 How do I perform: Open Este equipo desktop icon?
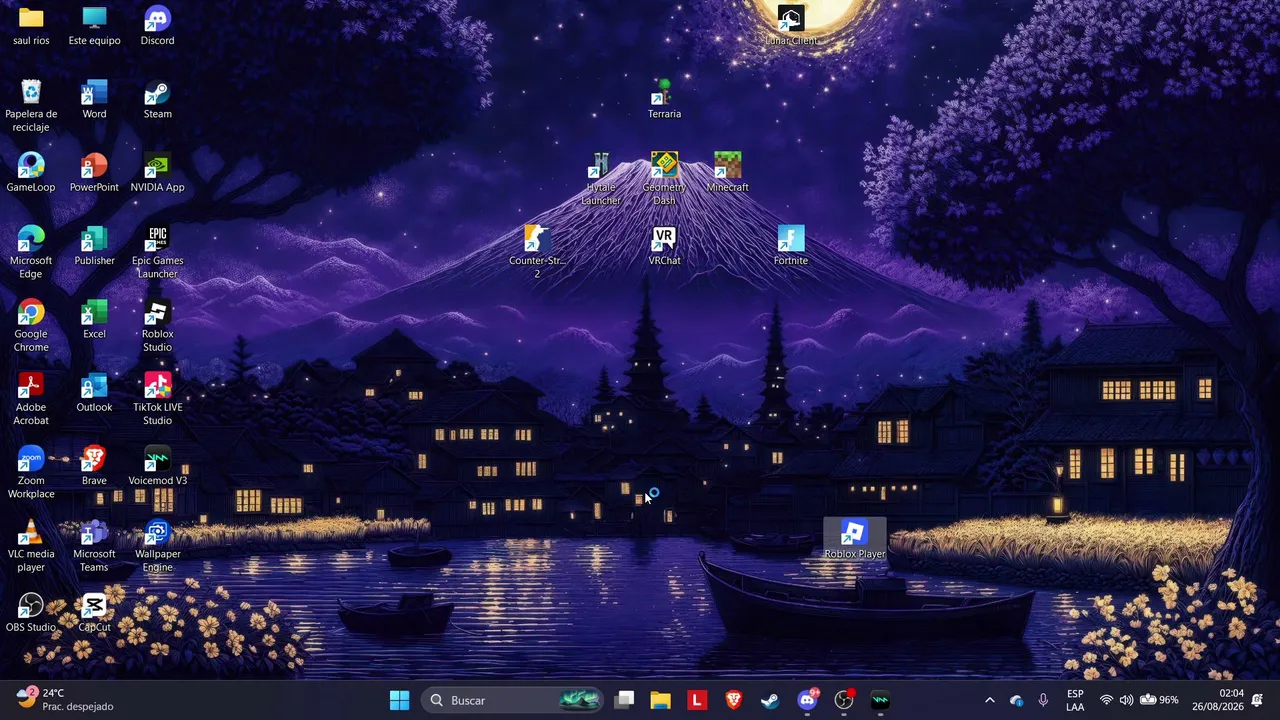point(94,26)
